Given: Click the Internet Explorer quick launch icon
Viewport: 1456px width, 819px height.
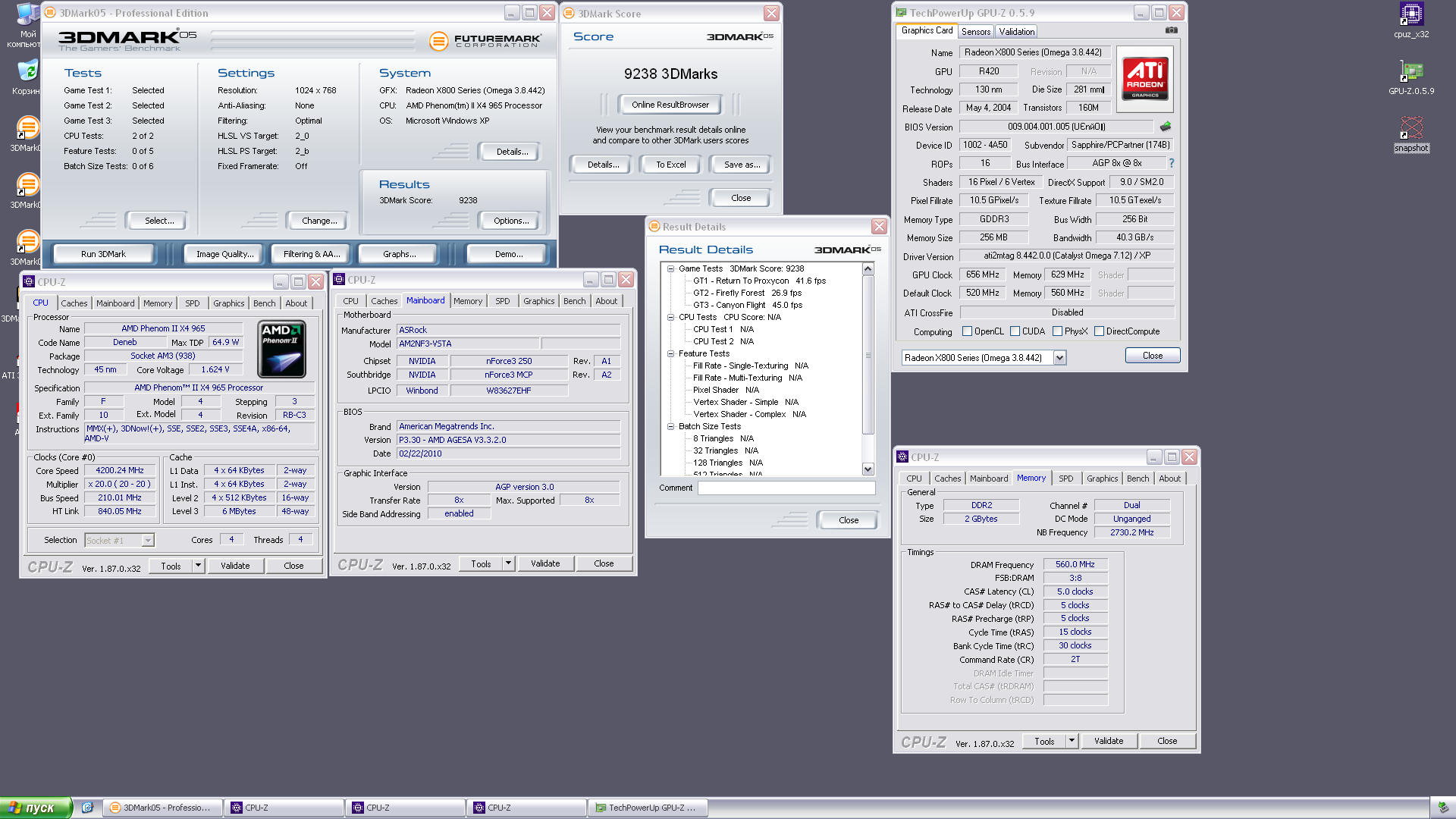Looking at the screenshot, I should point(87,808).
